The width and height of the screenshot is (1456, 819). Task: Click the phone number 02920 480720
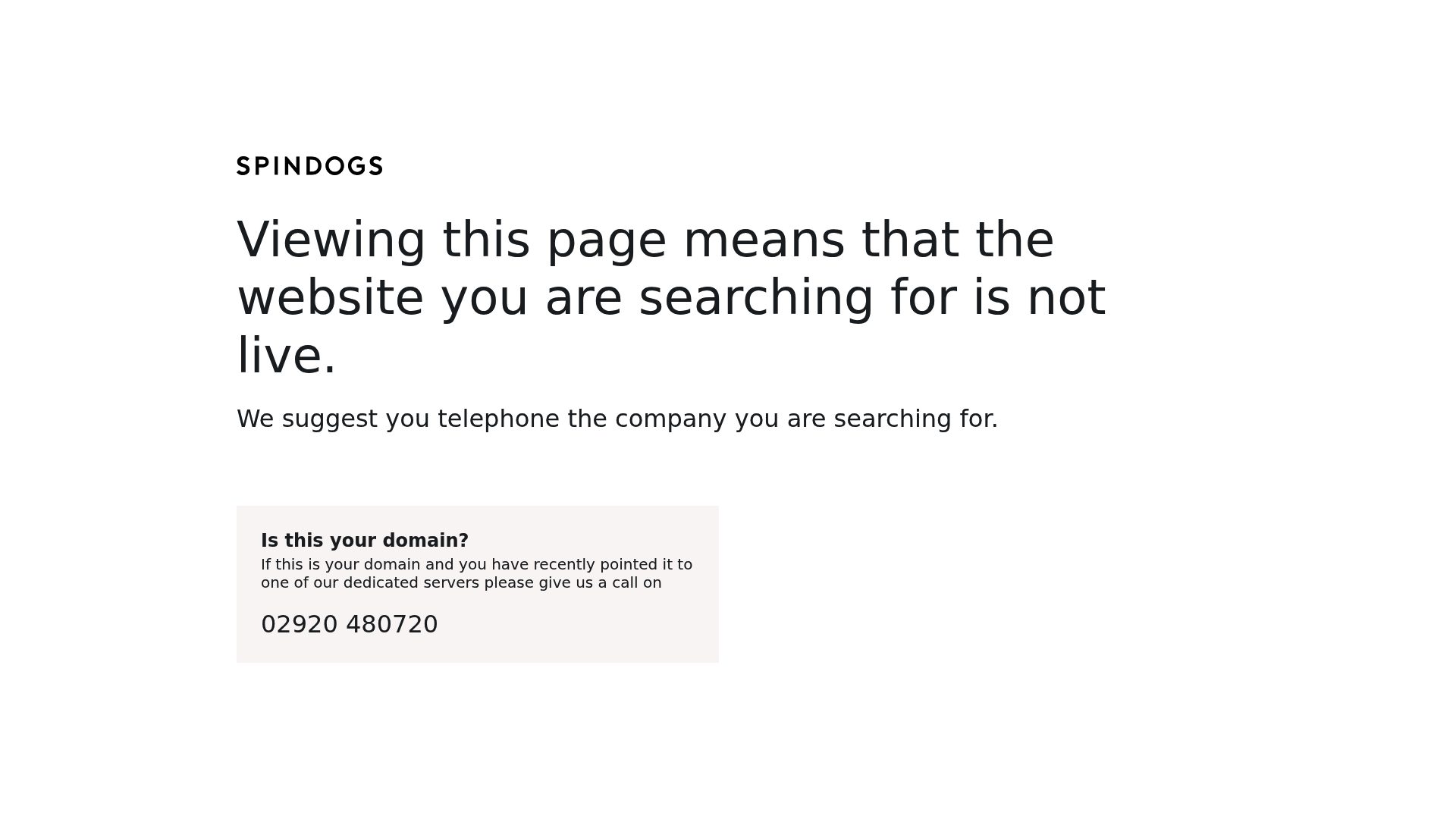coord(350,624)
